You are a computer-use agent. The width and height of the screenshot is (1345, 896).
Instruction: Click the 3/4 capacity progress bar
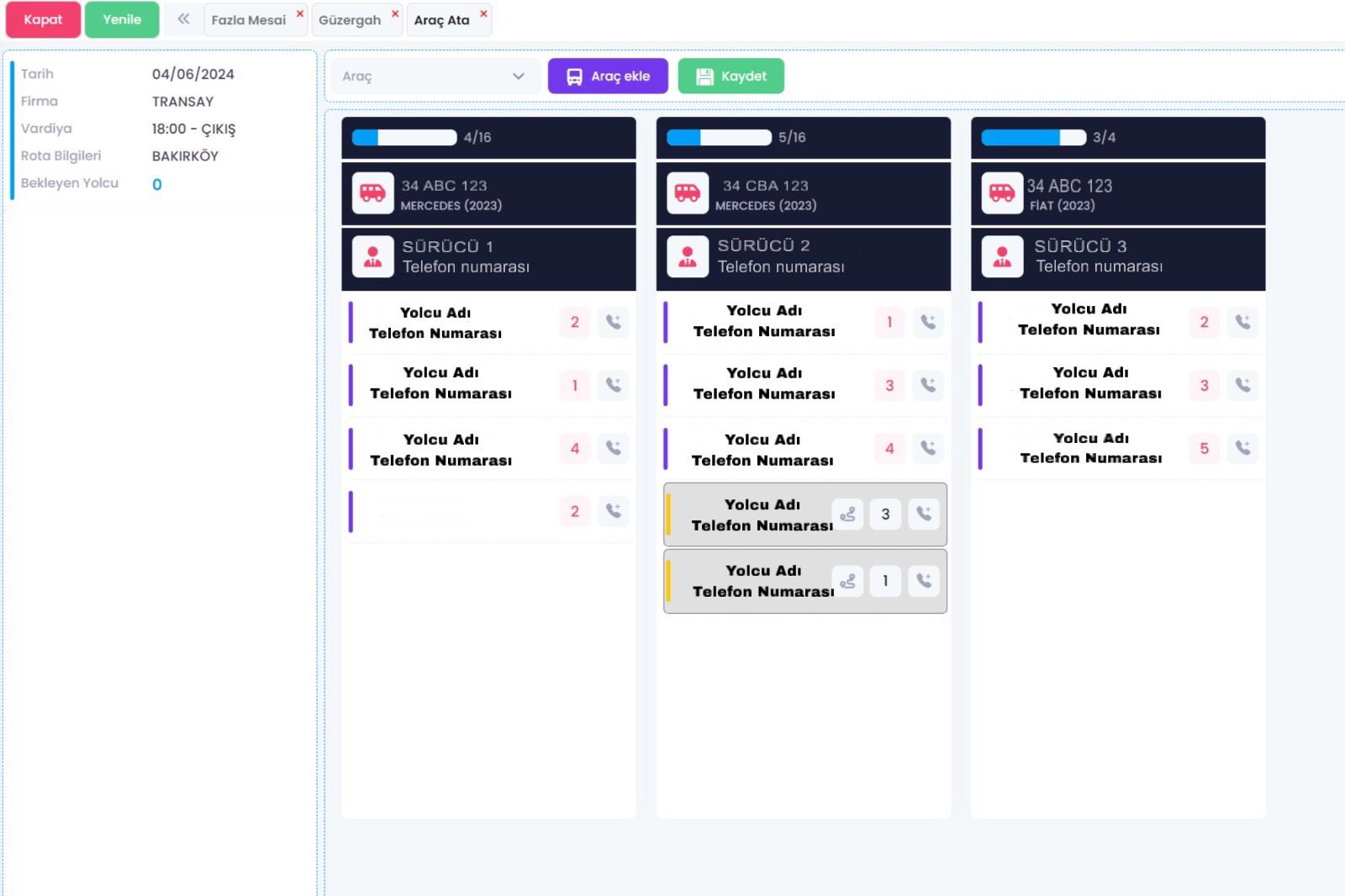coord(1033,138)
